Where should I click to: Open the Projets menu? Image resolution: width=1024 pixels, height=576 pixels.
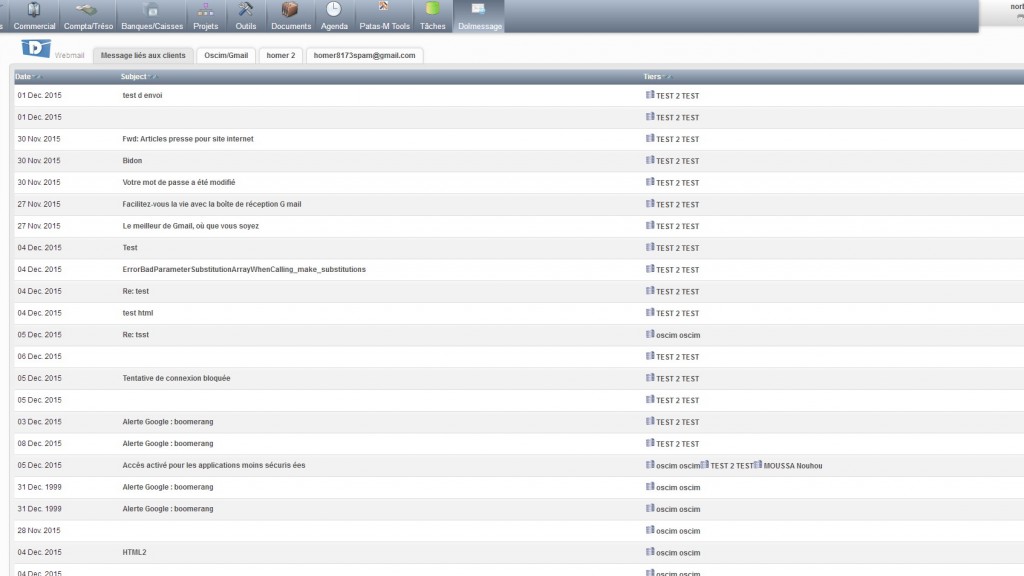tap(205, 16)
